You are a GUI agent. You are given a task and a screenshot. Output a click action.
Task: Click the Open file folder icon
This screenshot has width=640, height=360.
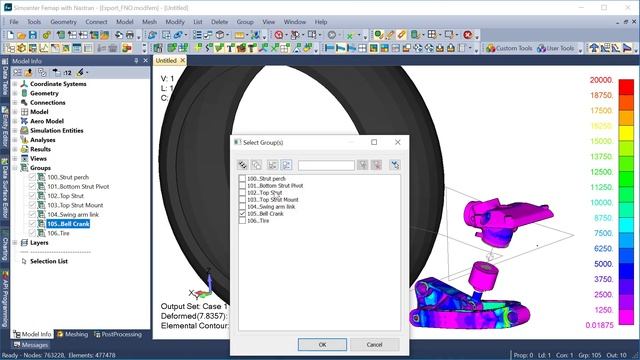[22, 35]
